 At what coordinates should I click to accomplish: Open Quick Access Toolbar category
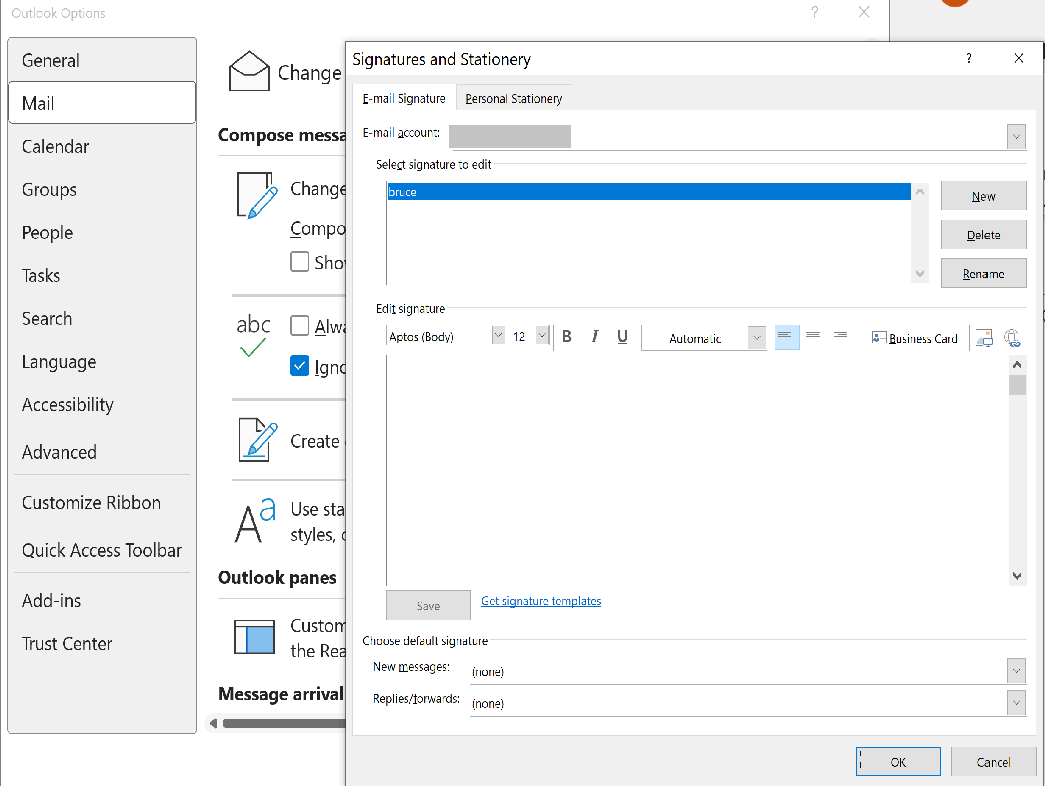coord(102,550)
